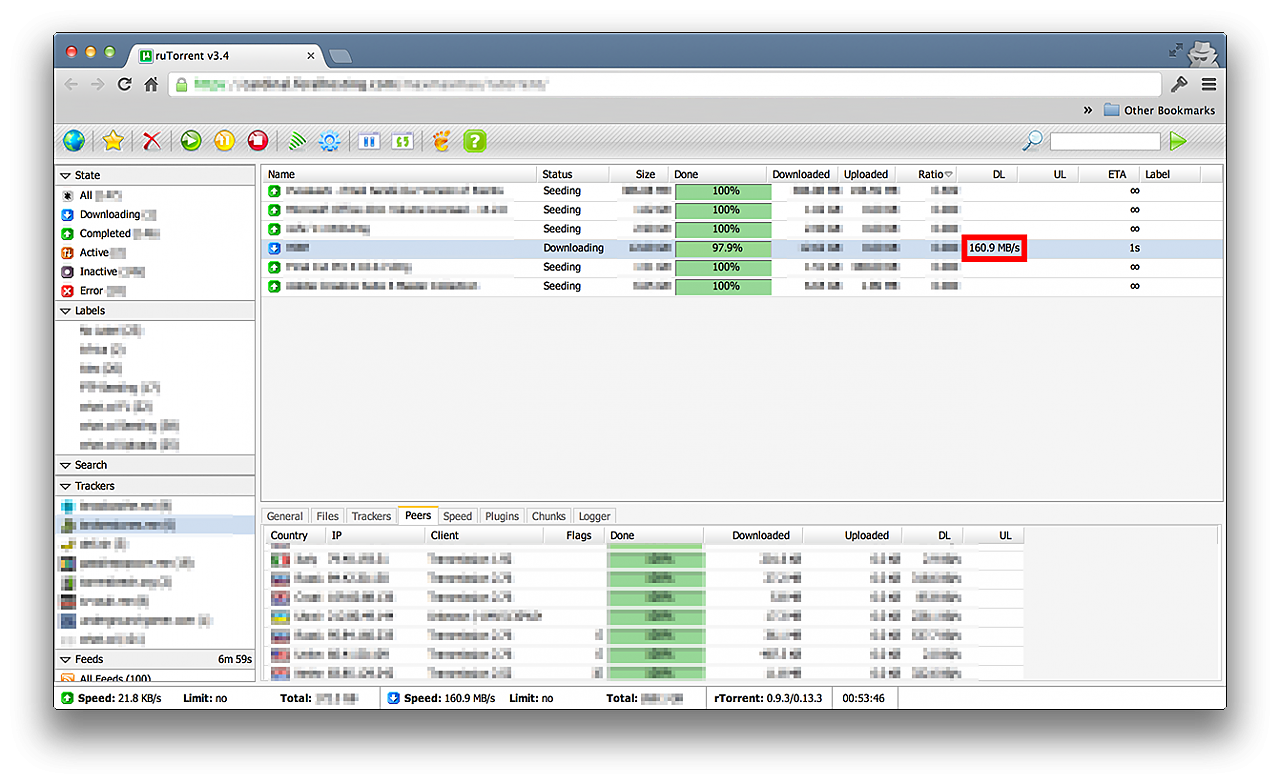Screen dimensions: 1280x784
Task: Click the red X Remove icon
Action: [x=152, y=141]
